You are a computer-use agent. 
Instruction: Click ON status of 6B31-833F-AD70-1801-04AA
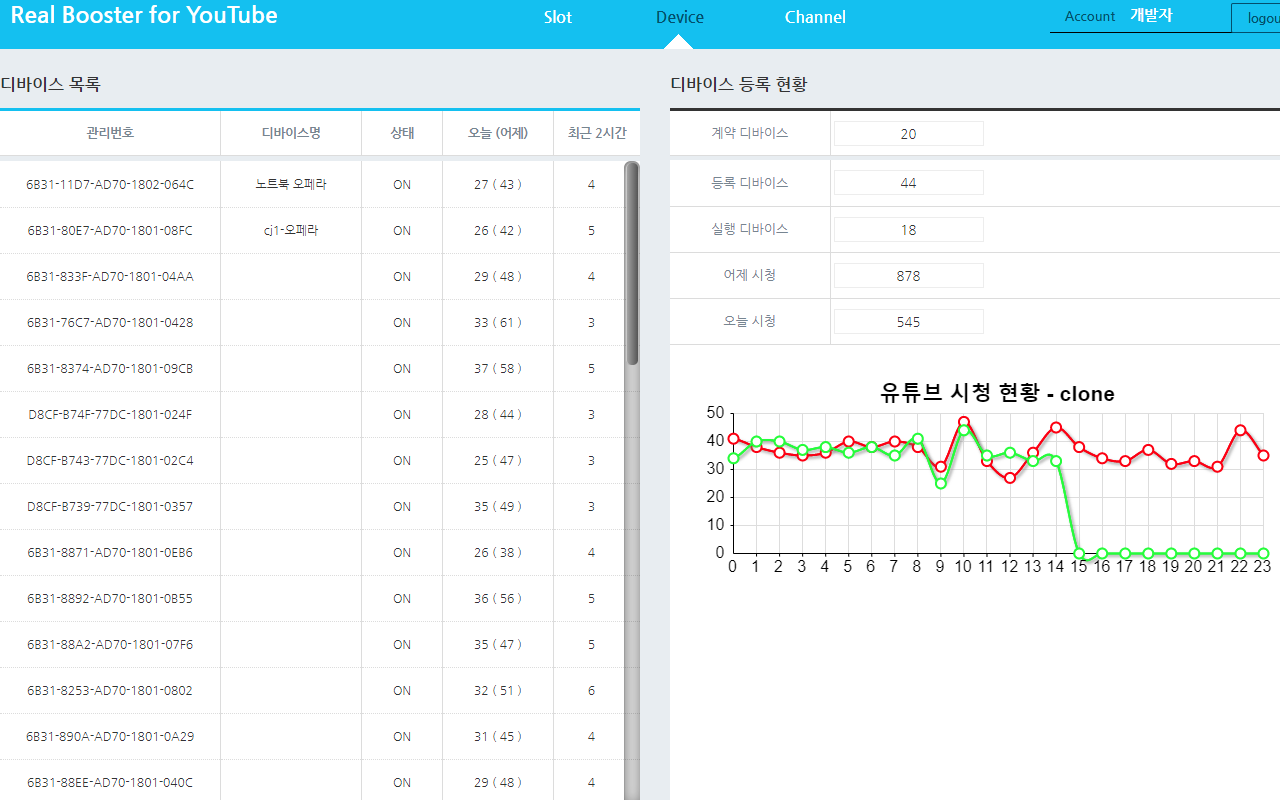tap(402, 277)
